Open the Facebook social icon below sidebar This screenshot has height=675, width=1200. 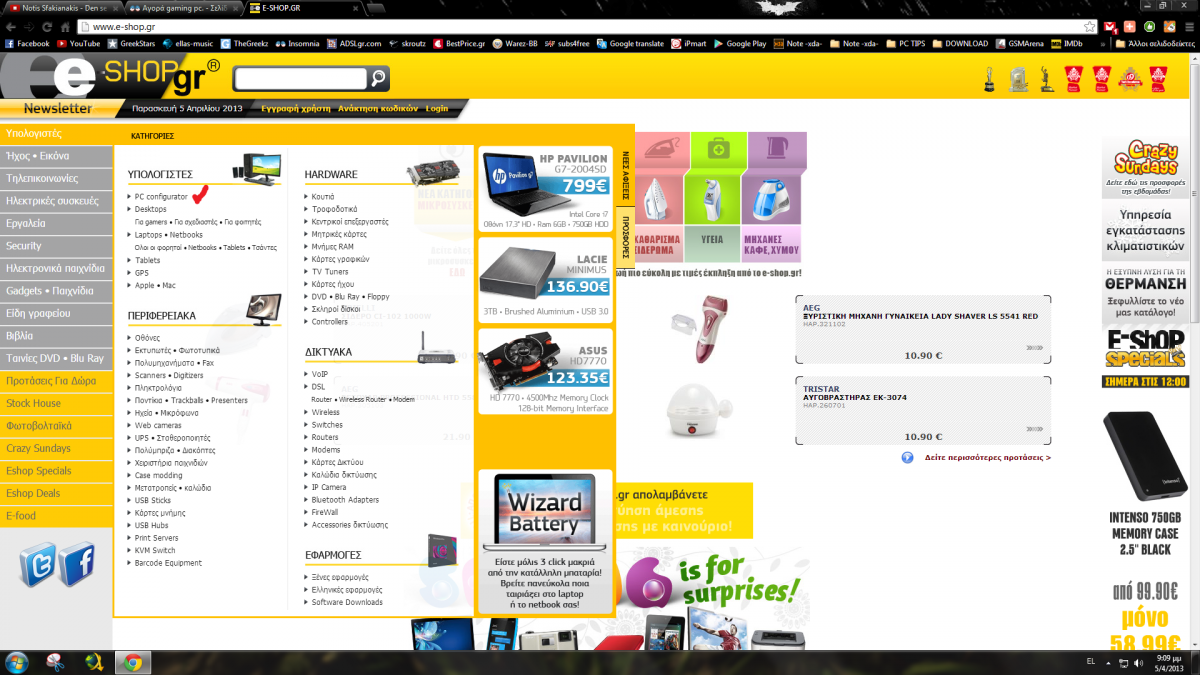click(x=77, y=563)
